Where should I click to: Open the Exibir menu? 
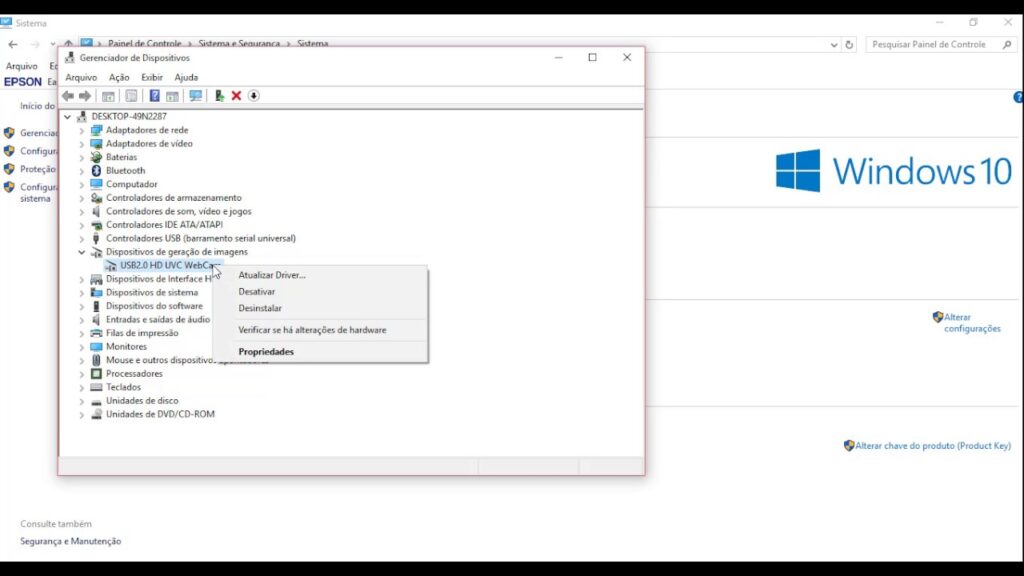(x=152, y=77)
